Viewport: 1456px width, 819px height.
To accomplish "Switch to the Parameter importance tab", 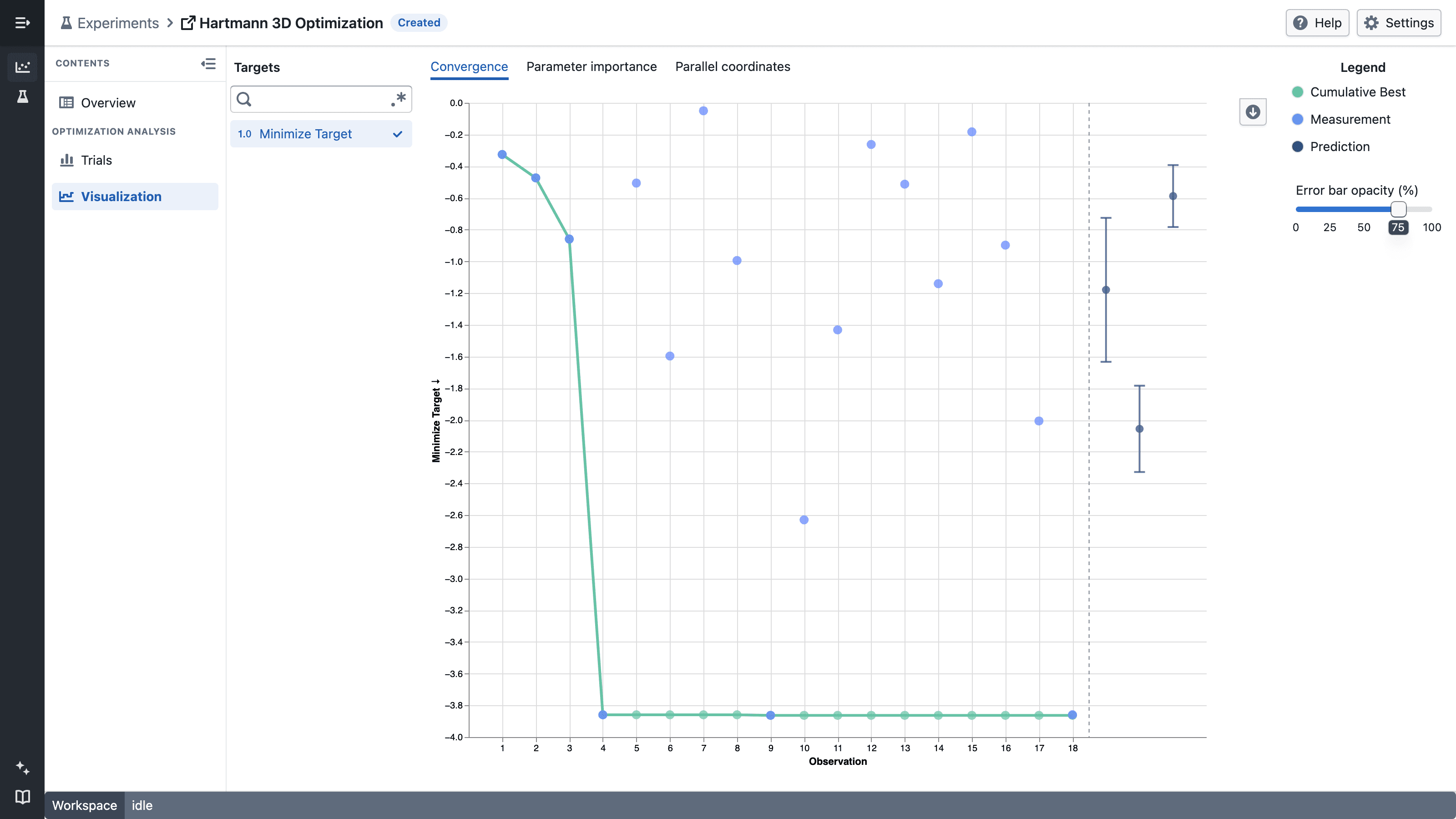I will [591, 67].
